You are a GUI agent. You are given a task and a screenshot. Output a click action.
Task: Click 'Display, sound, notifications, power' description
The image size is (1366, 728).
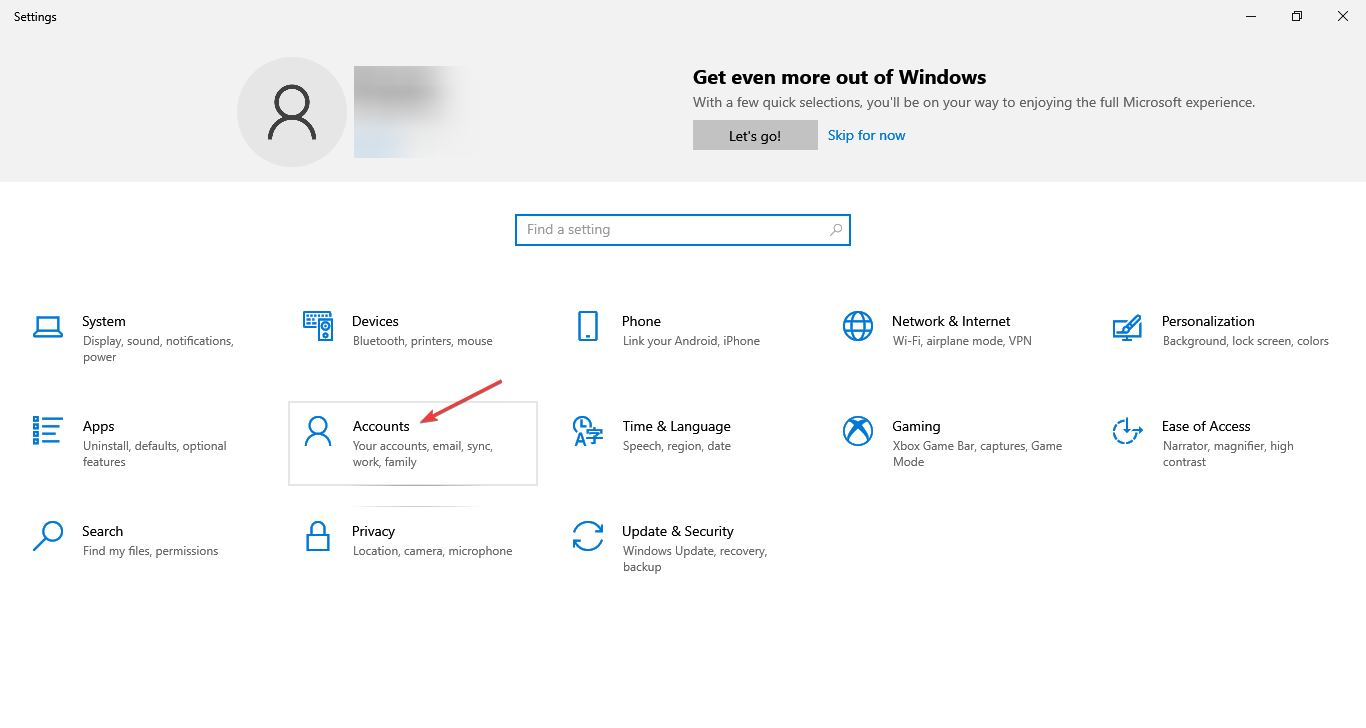point(158,349)
